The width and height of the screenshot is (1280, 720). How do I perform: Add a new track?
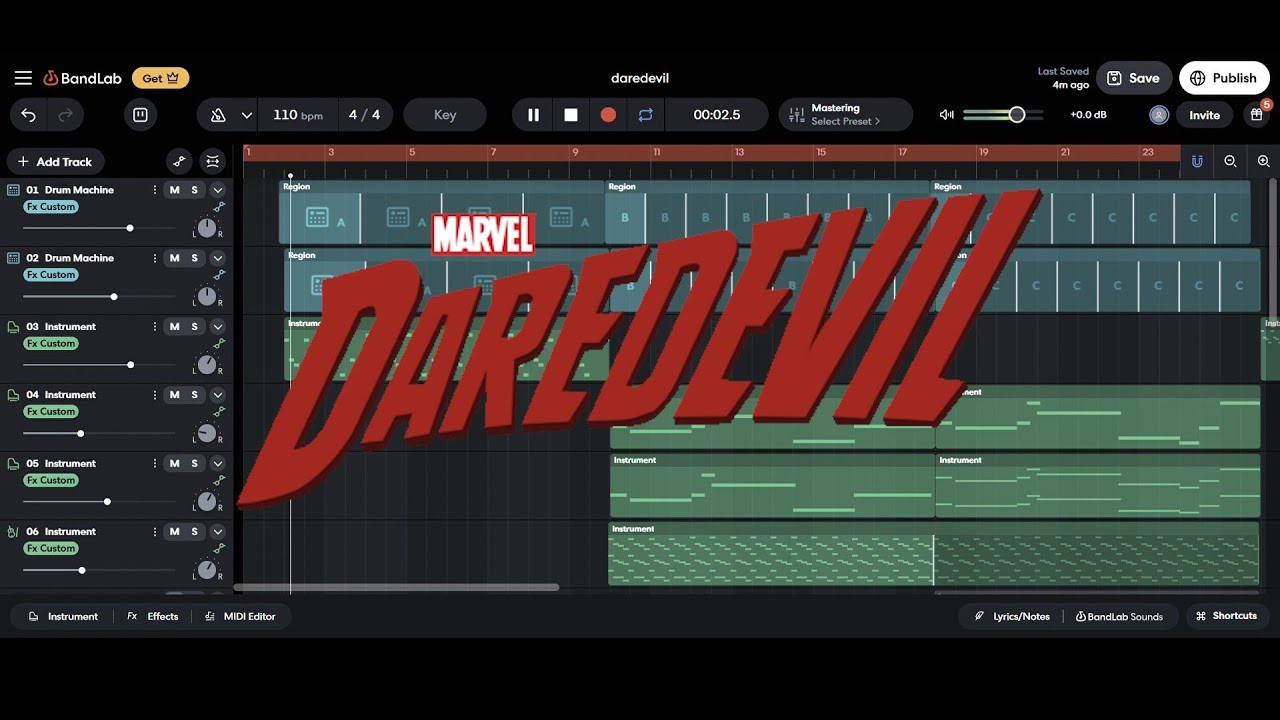point(55,161)
